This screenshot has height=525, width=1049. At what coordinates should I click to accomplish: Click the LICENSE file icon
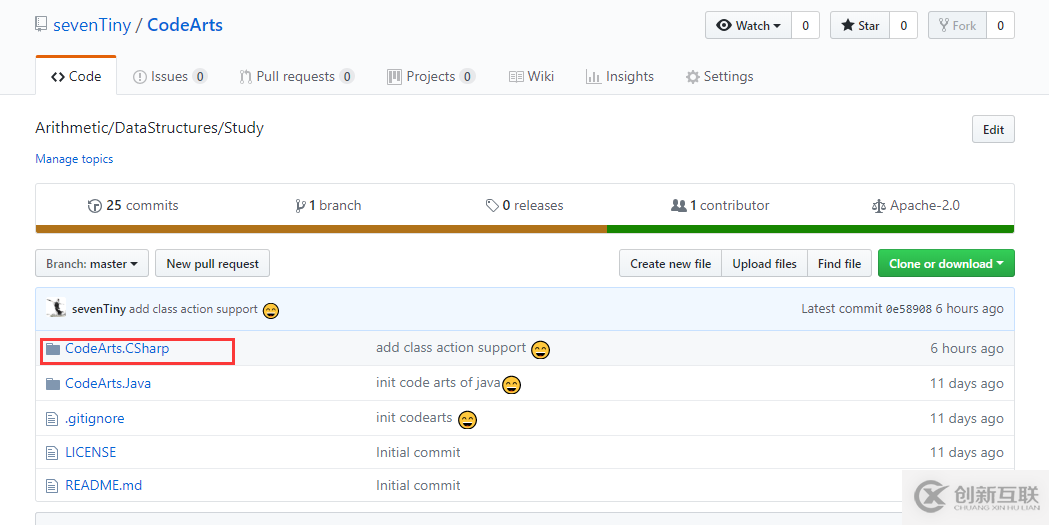click(52, 453)
